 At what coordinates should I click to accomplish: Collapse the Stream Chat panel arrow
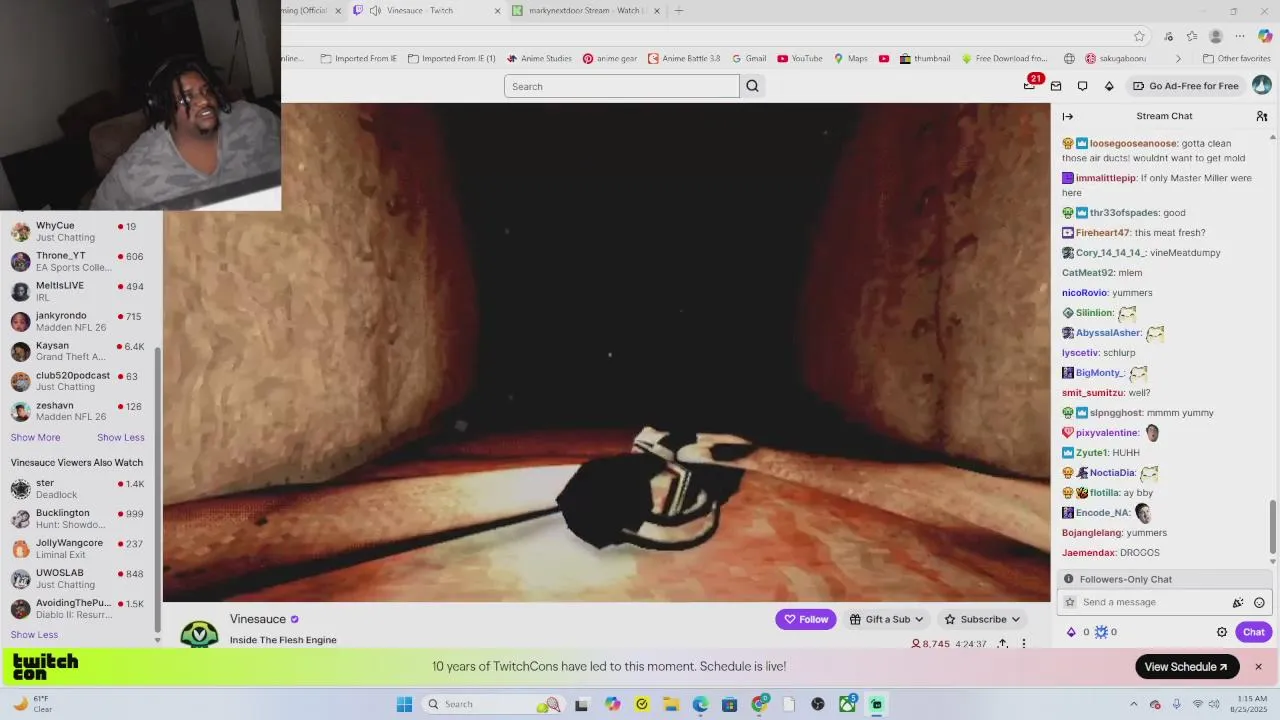[1068, 116]
